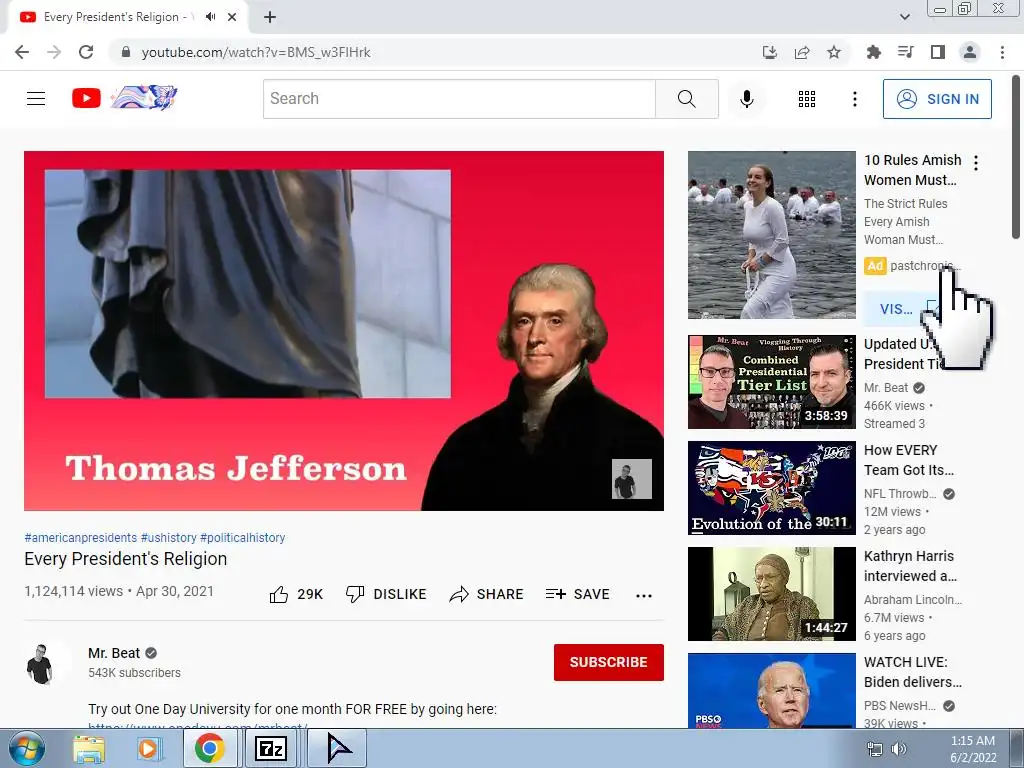Click the YouTube logo home icon
The height and width of the screenshot is (768, 1024).
click(86, 99)
